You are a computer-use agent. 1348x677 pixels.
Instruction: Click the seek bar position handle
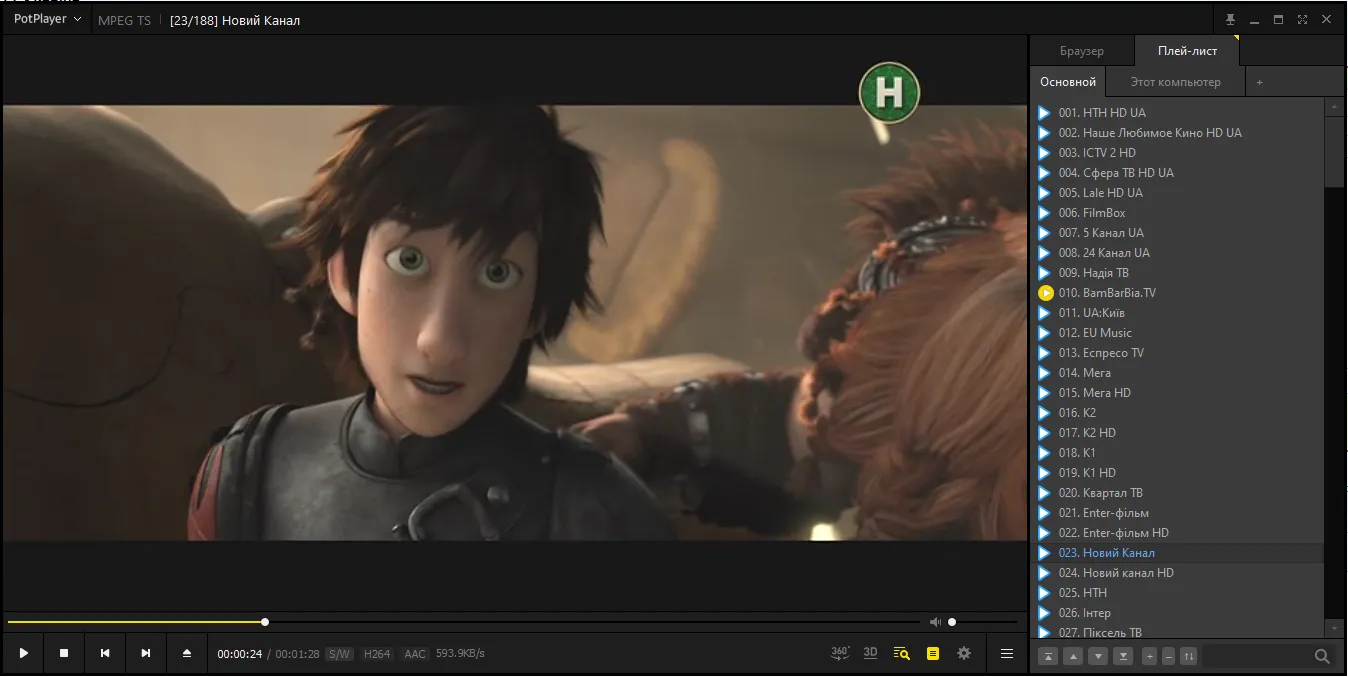tap(265, 622)
